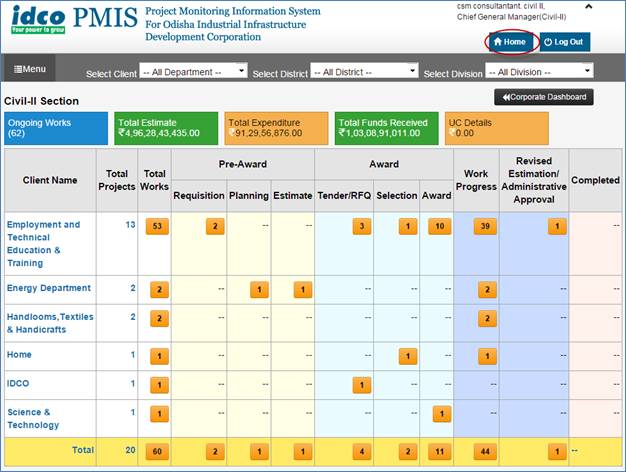The width and height of the screenshot is (626, 472).
Task: Click Energy Department Estimate badge 1
Action: click(303, 290)
